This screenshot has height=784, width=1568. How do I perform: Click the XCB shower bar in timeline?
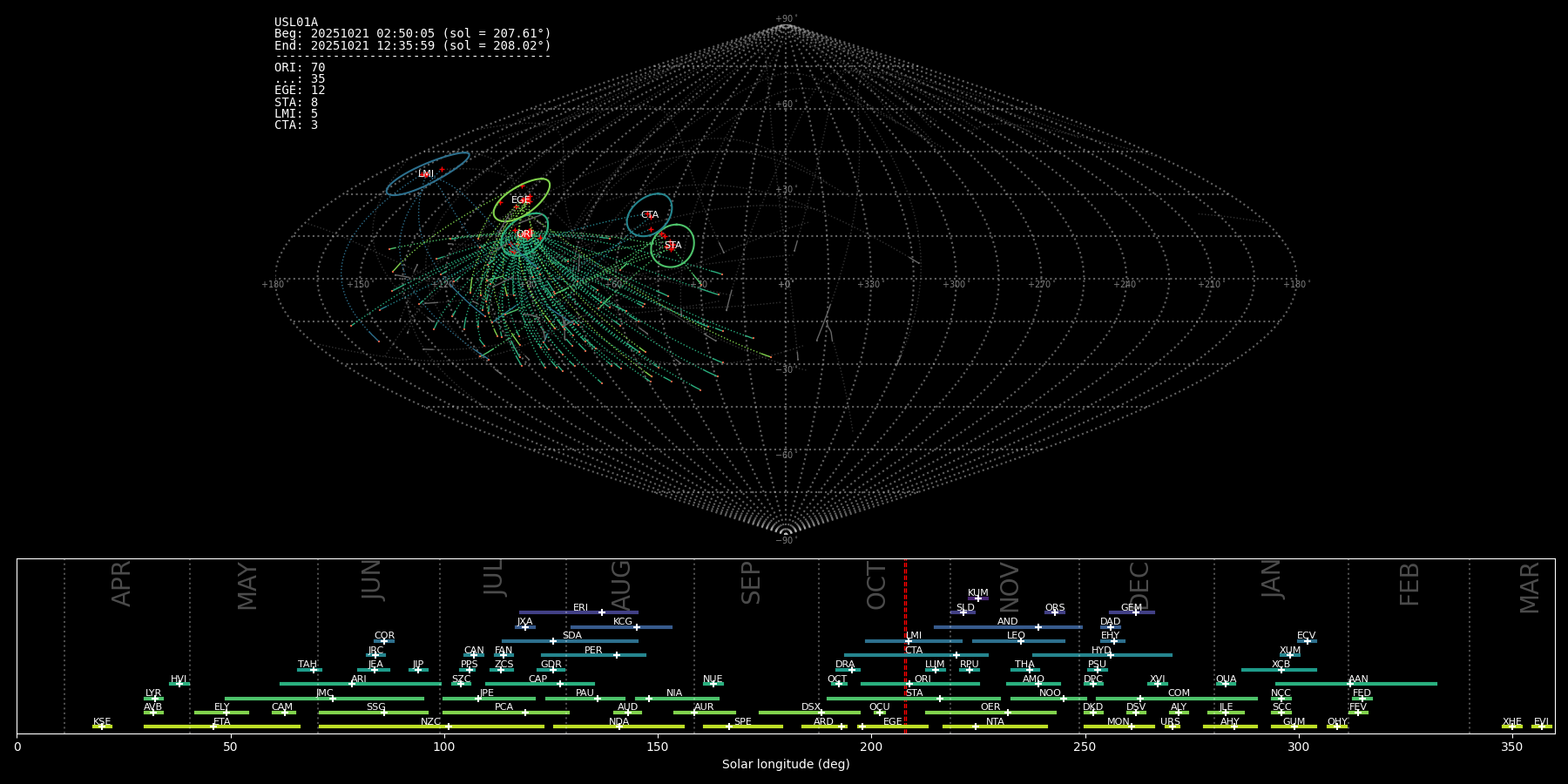(1279, 670)
